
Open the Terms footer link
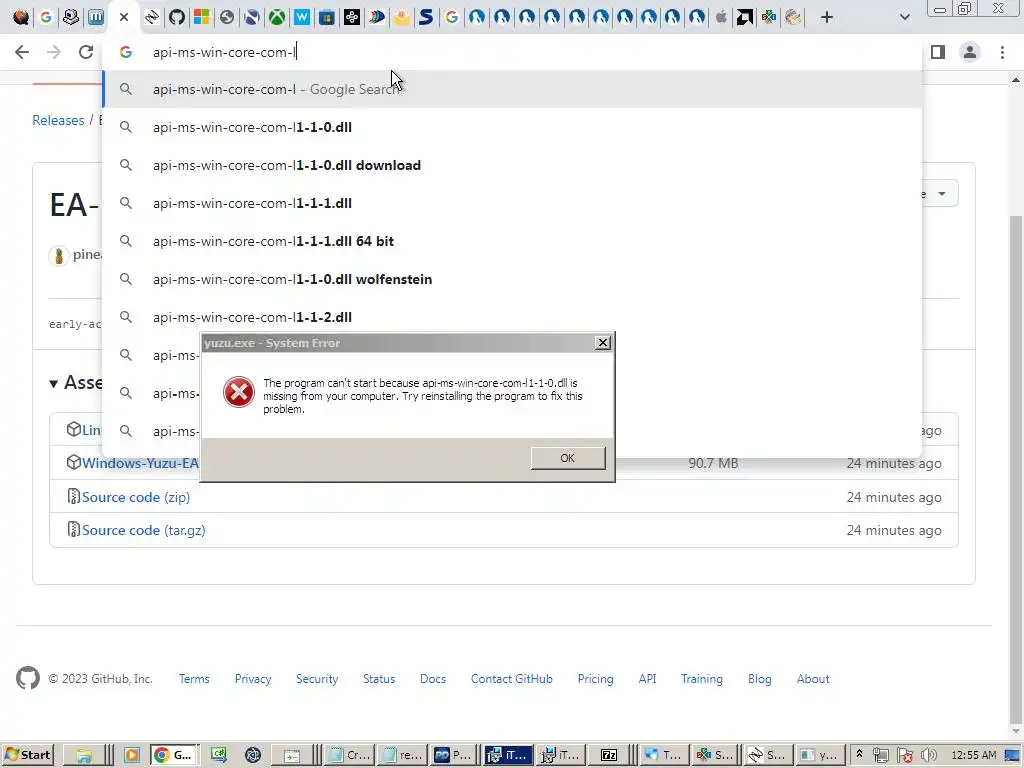pyautogui.click(x=194, y=679)
